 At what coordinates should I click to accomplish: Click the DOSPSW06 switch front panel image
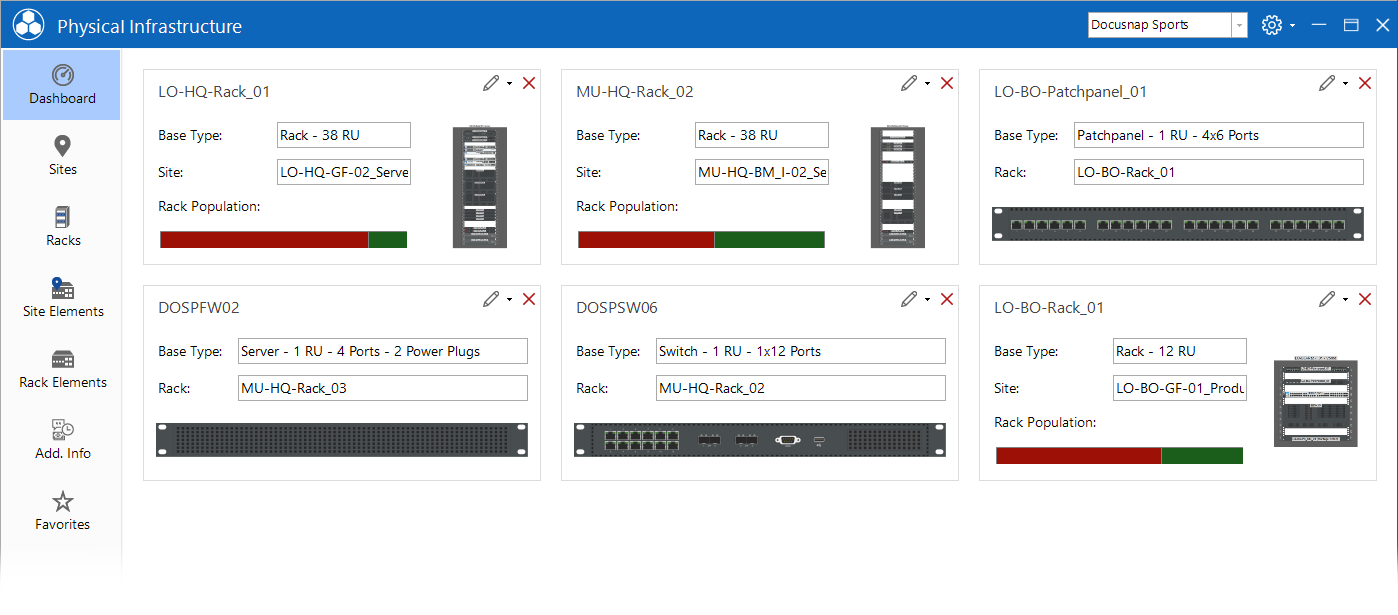tap(760, 440)
